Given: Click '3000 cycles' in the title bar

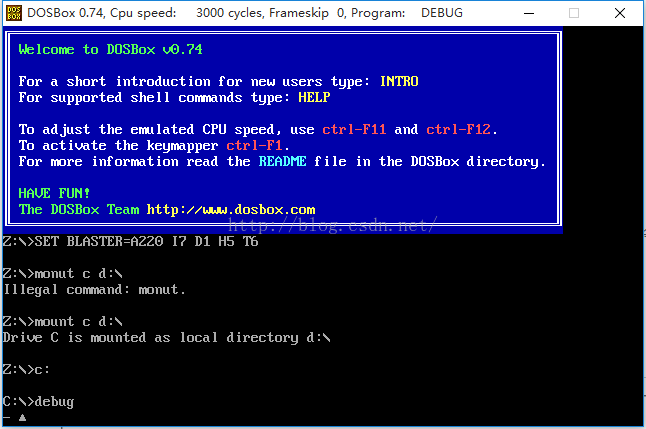Looking at the screenshot, I should tap(229, 13).
